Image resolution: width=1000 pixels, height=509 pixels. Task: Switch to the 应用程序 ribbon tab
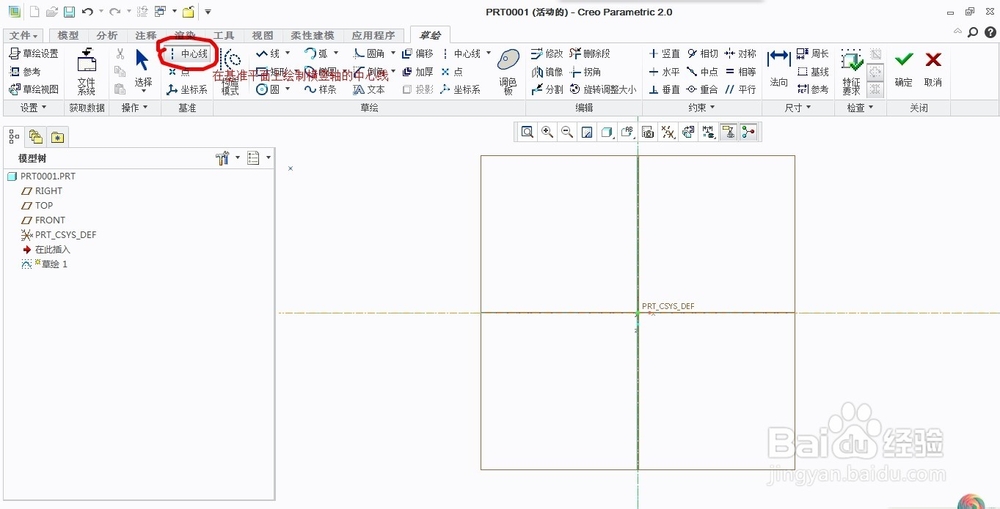pos(374,35)
